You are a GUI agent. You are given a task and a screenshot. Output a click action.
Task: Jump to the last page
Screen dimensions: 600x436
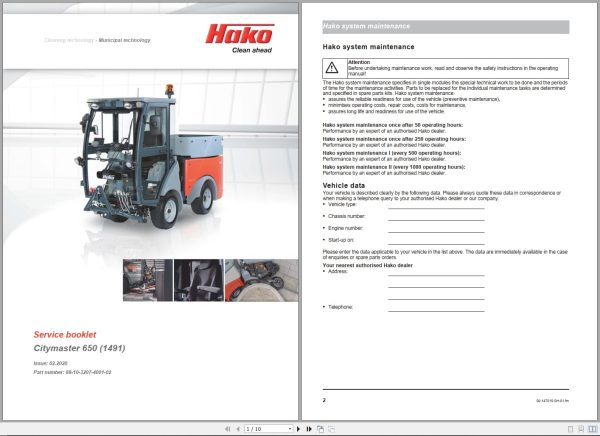click(x=309, y=429)
